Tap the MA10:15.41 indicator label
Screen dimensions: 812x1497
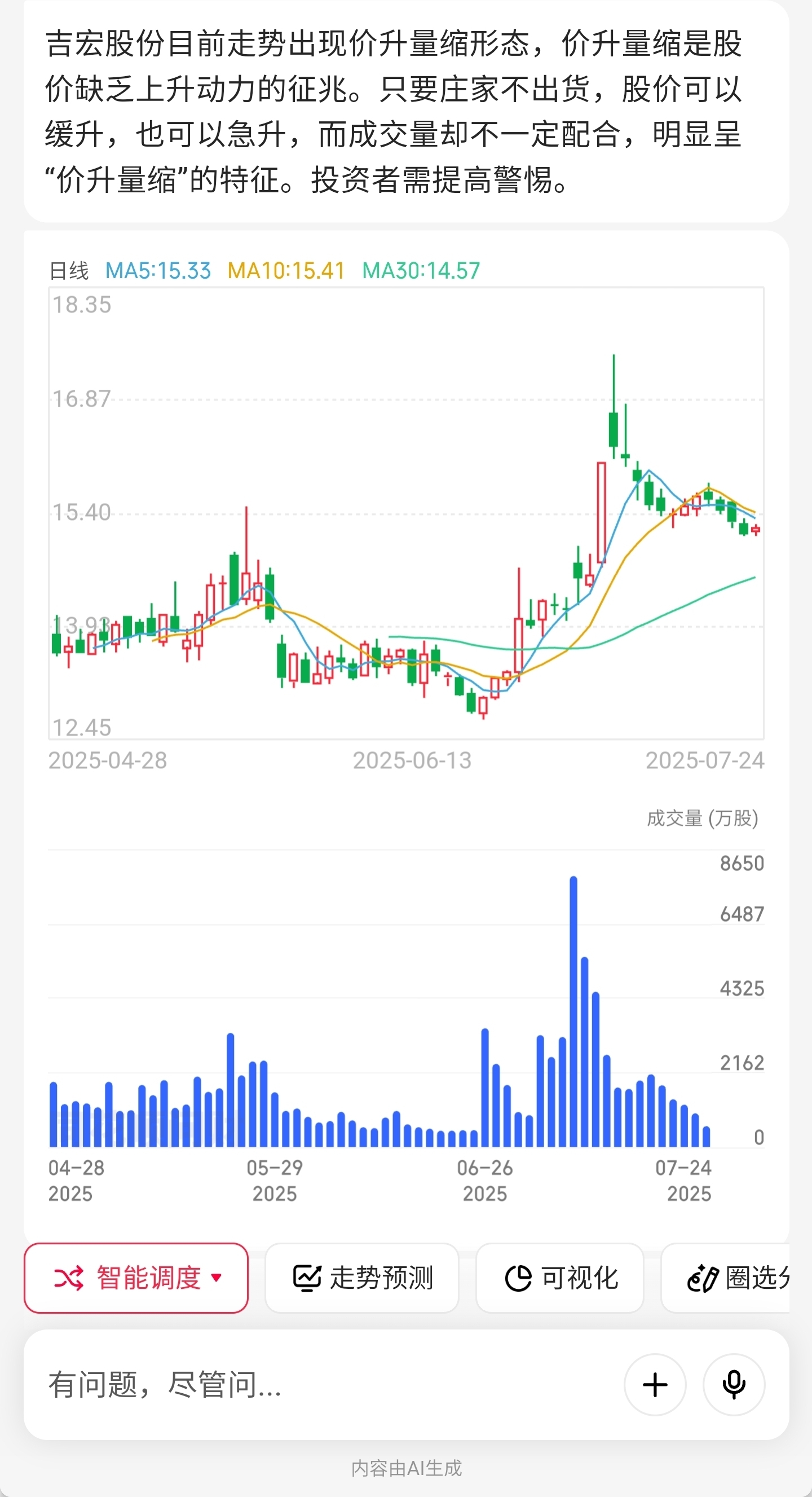pos(286,271)
